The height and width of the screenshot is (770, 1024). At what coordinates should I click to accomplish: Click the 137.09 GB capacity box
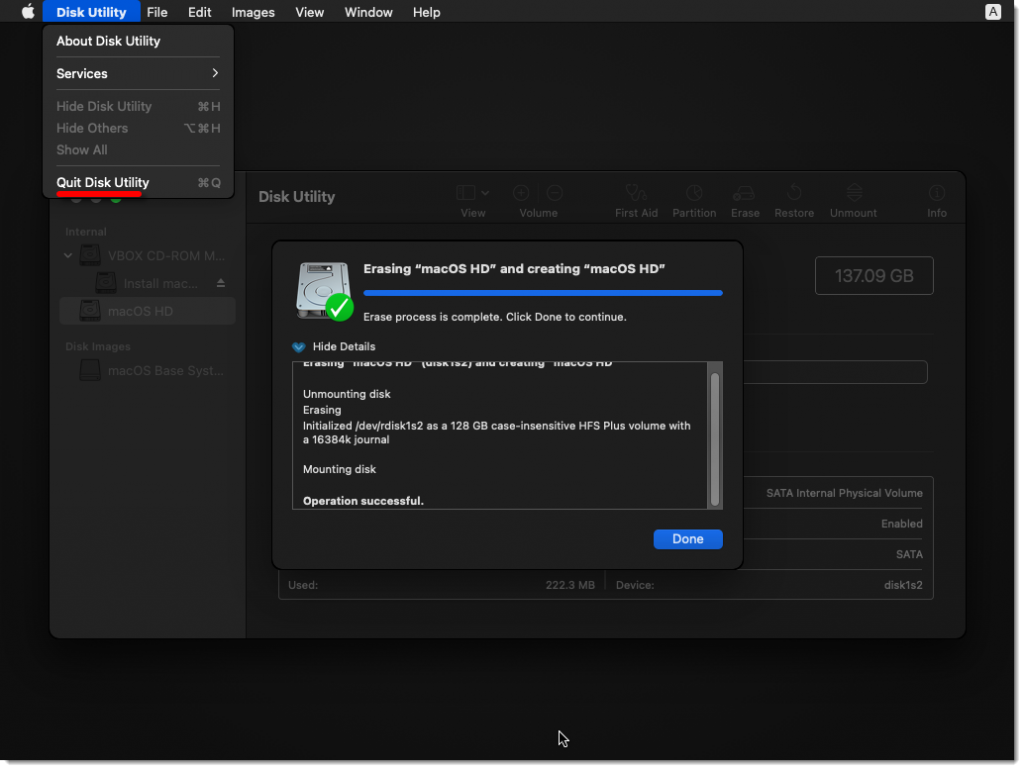874,276
